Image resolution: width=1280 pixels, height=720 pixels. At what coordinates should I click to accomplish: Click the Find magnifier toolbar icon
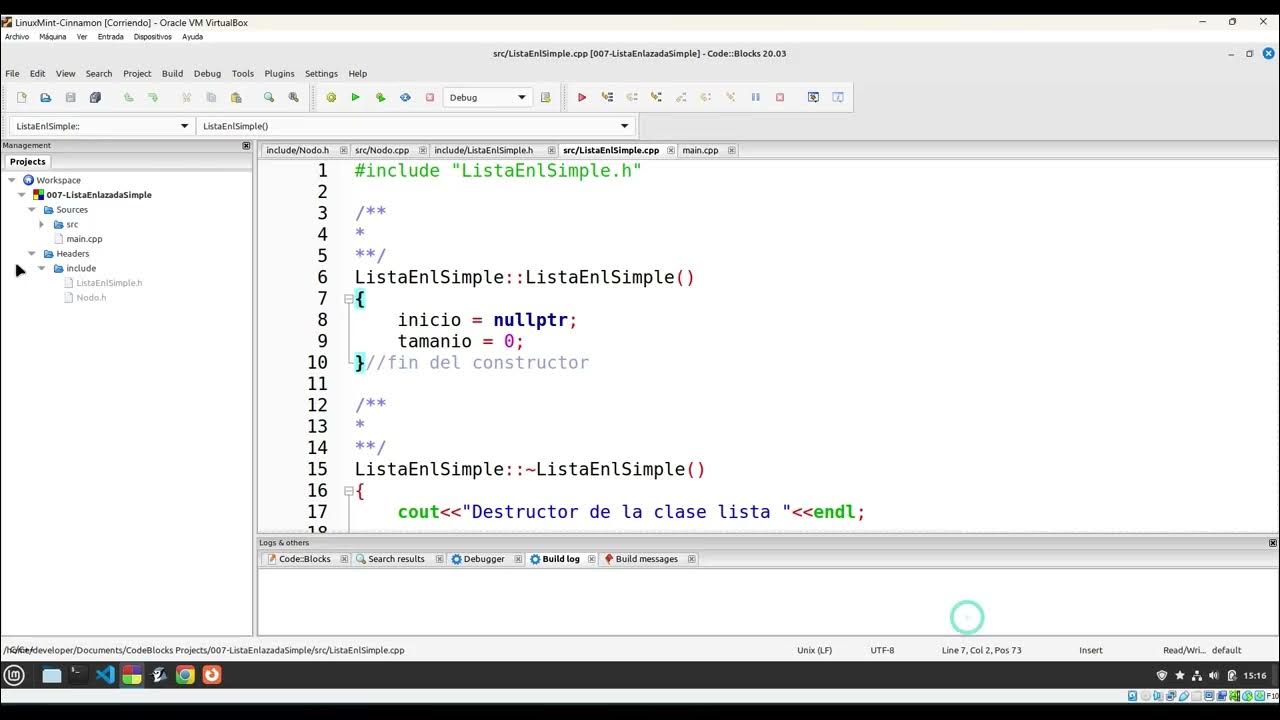coord(269,97)
